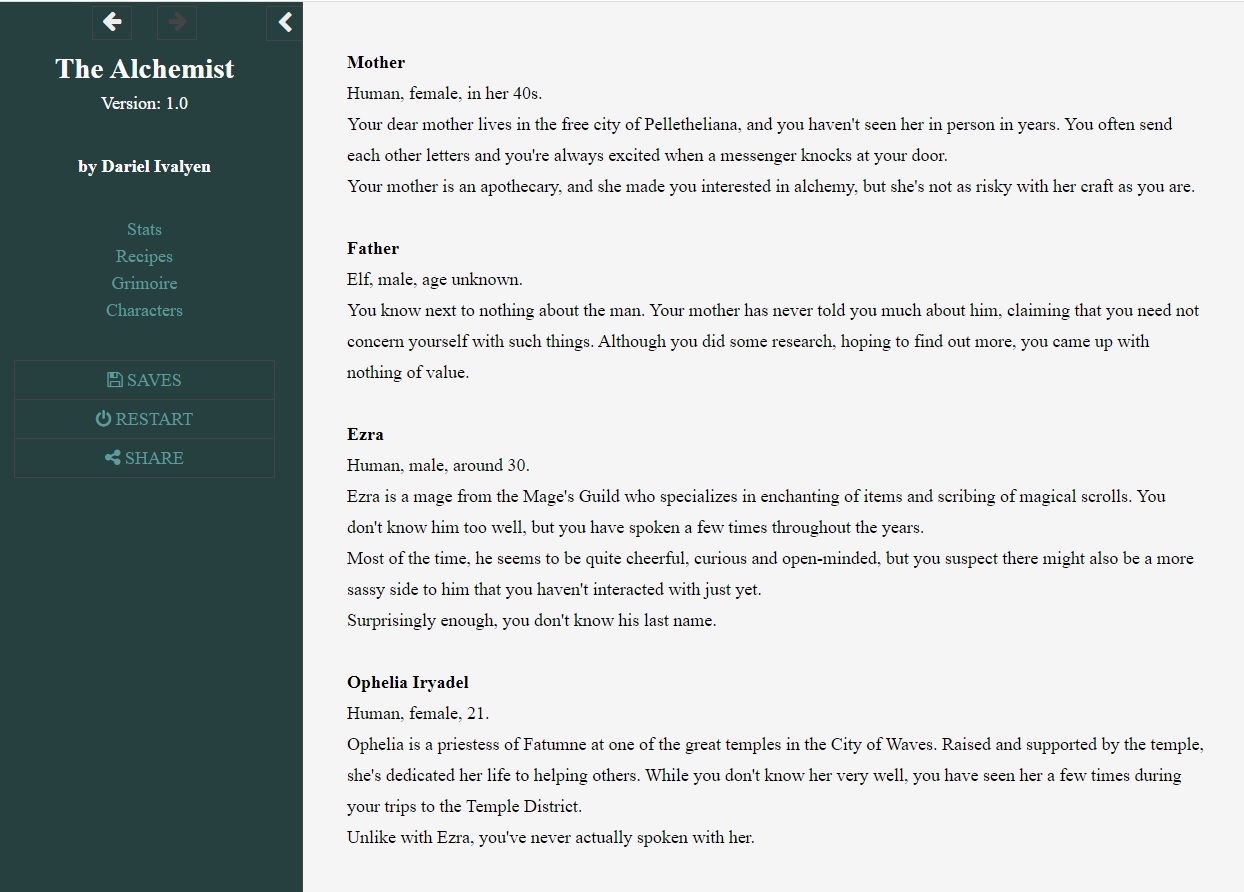The width and height of the screenshot is (1244, 892).
Task: Click the Version: 1.0 label
Action: [144, 103]
